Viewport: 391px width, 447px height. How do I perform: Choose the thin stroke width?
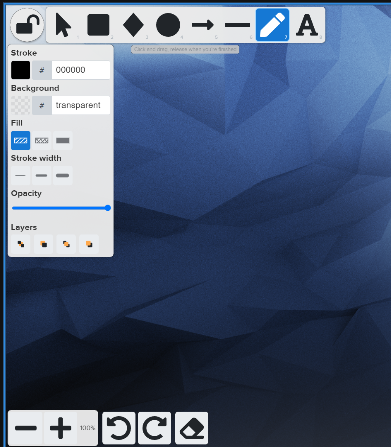pyautogui.click(x=21, y=175)
